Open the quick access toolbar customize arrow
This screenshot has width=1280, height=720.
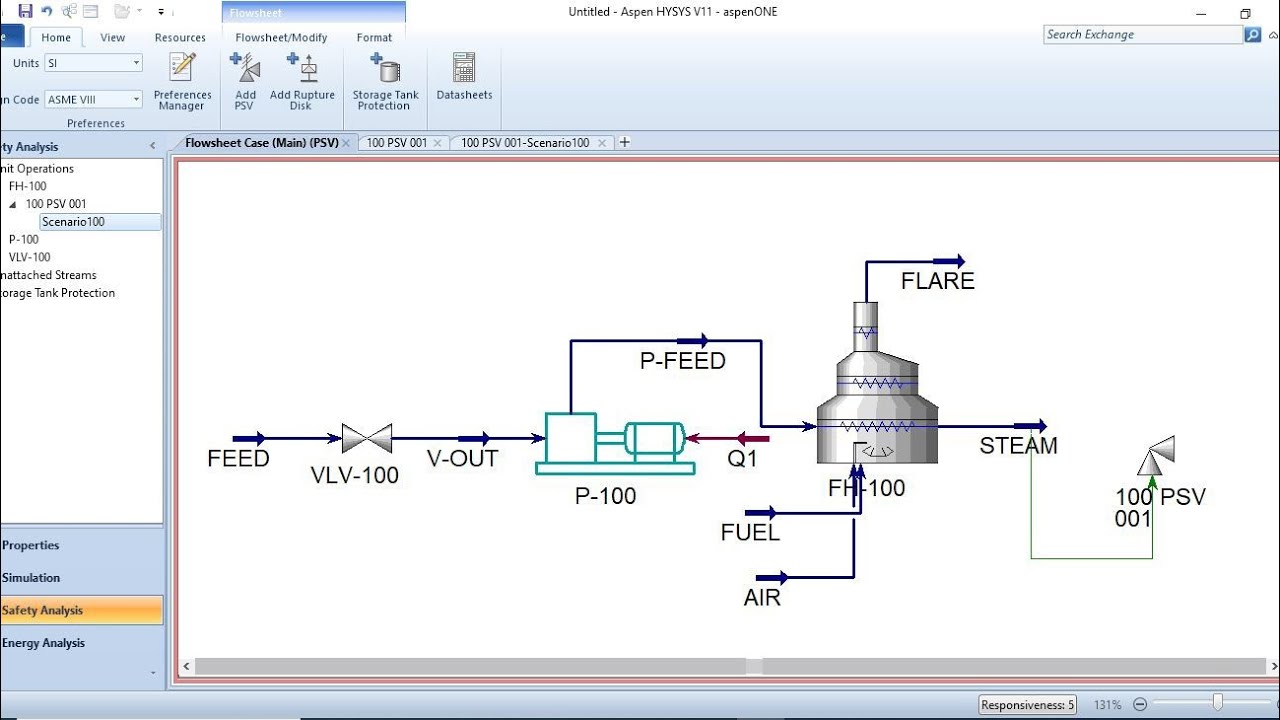coord(160,12)
